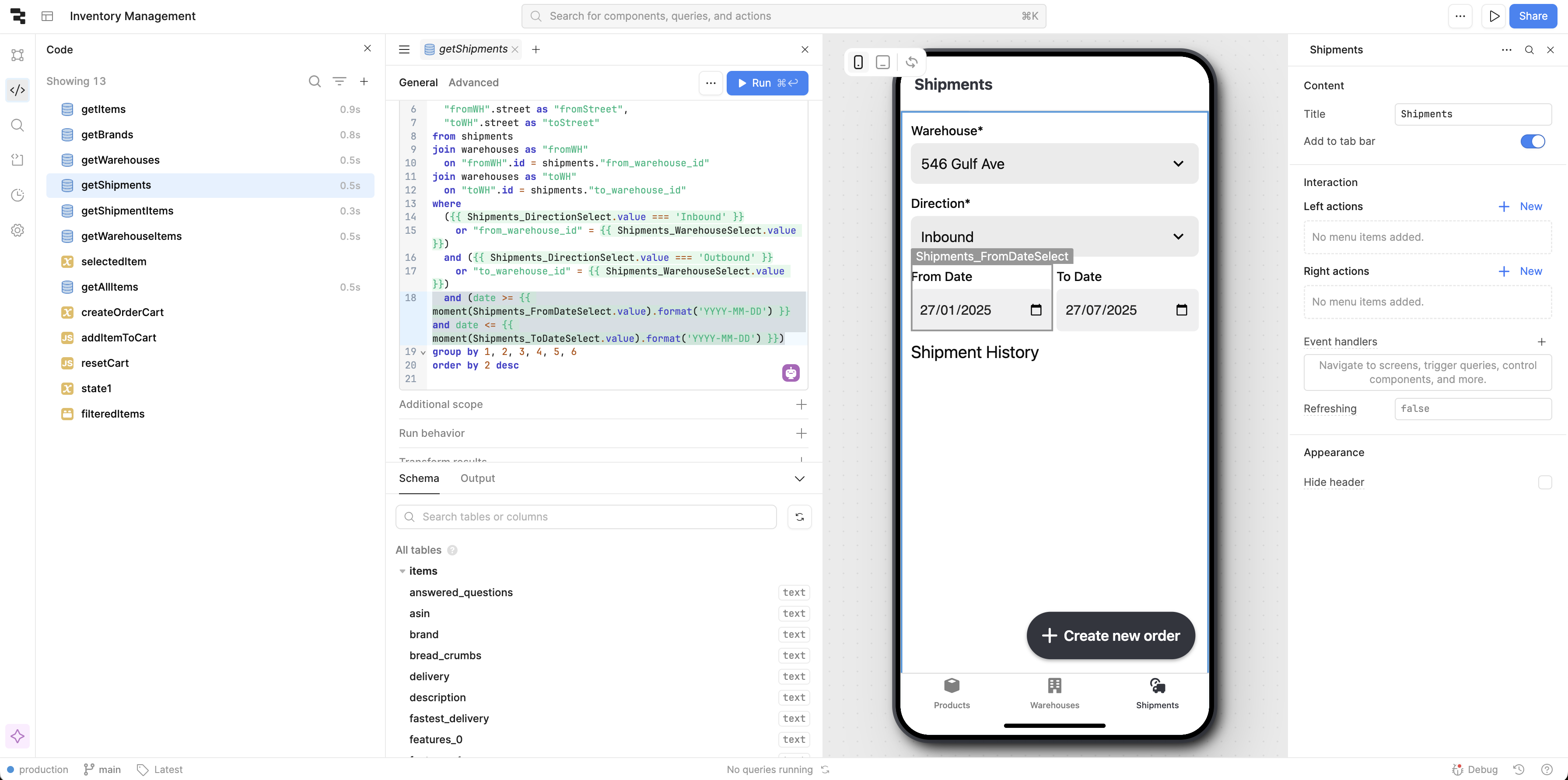Click the AI assist robot icon in editor
Screen dimensions: 1568x780
(x=791, y=372)
